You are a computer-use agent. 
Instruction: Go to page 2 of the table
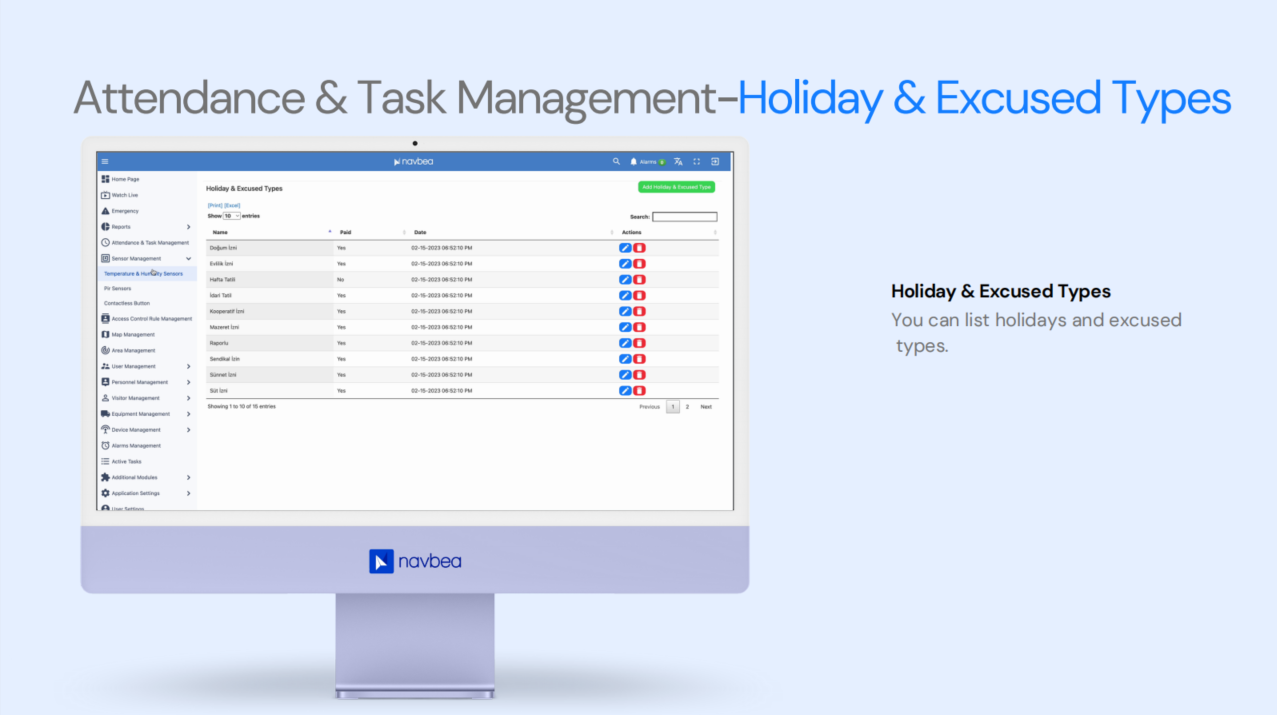687,407
